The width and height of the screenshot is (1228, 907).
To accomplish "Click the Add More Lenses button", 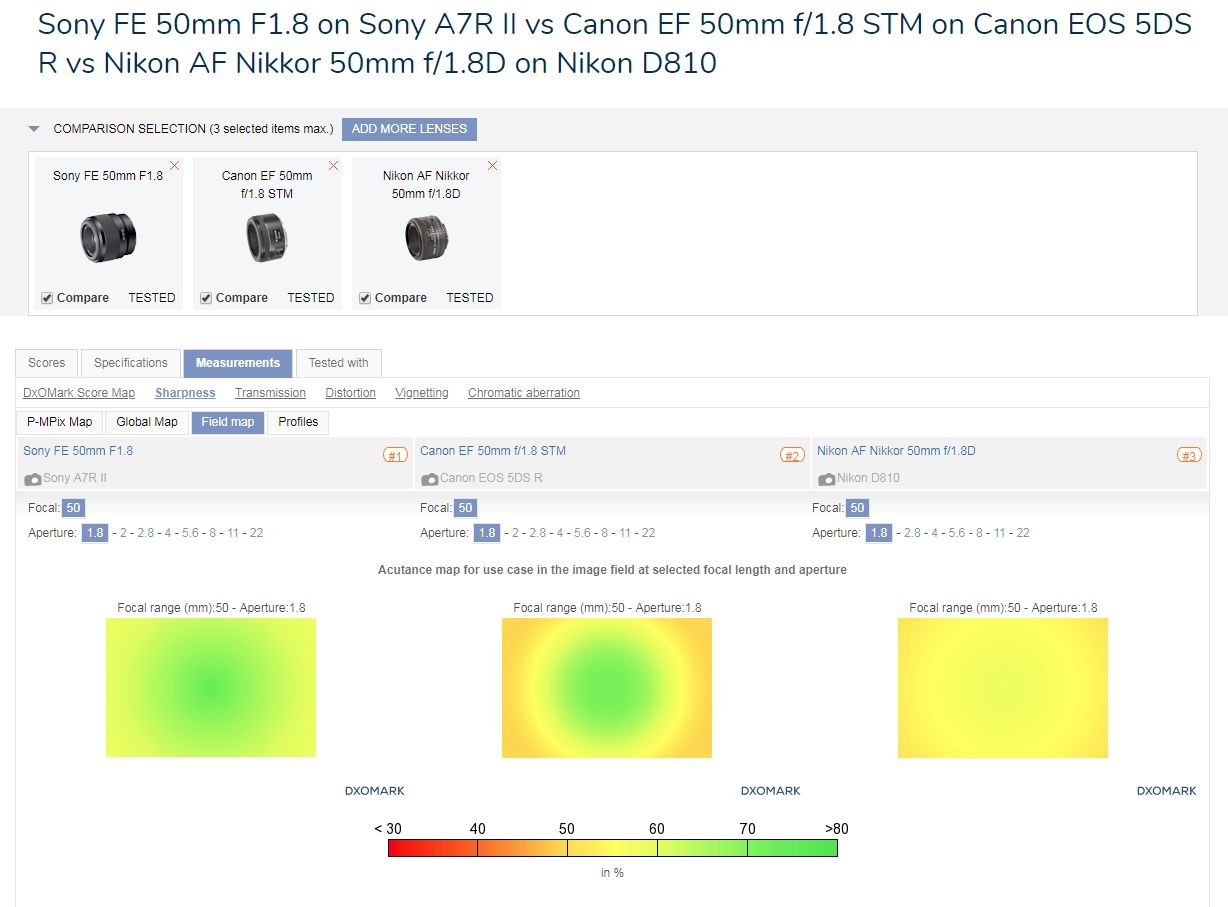I will [410, 129].
